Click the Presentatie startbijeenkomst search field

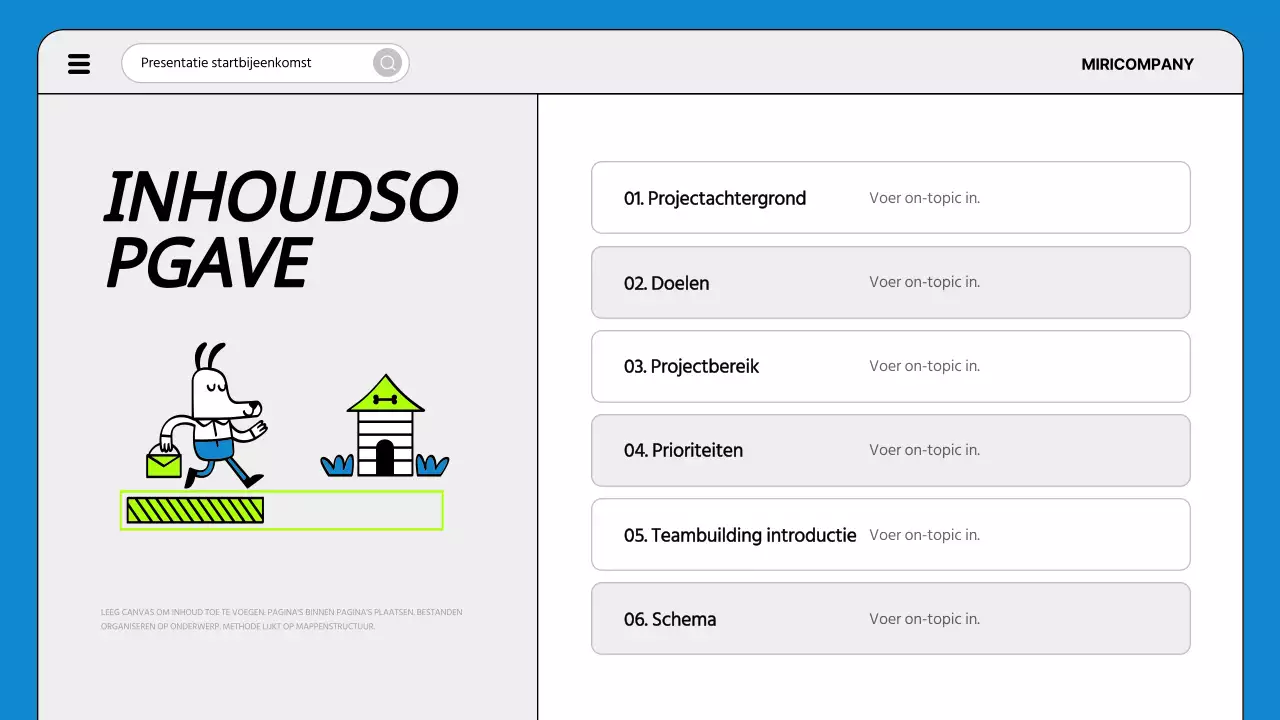coord(250,63)
